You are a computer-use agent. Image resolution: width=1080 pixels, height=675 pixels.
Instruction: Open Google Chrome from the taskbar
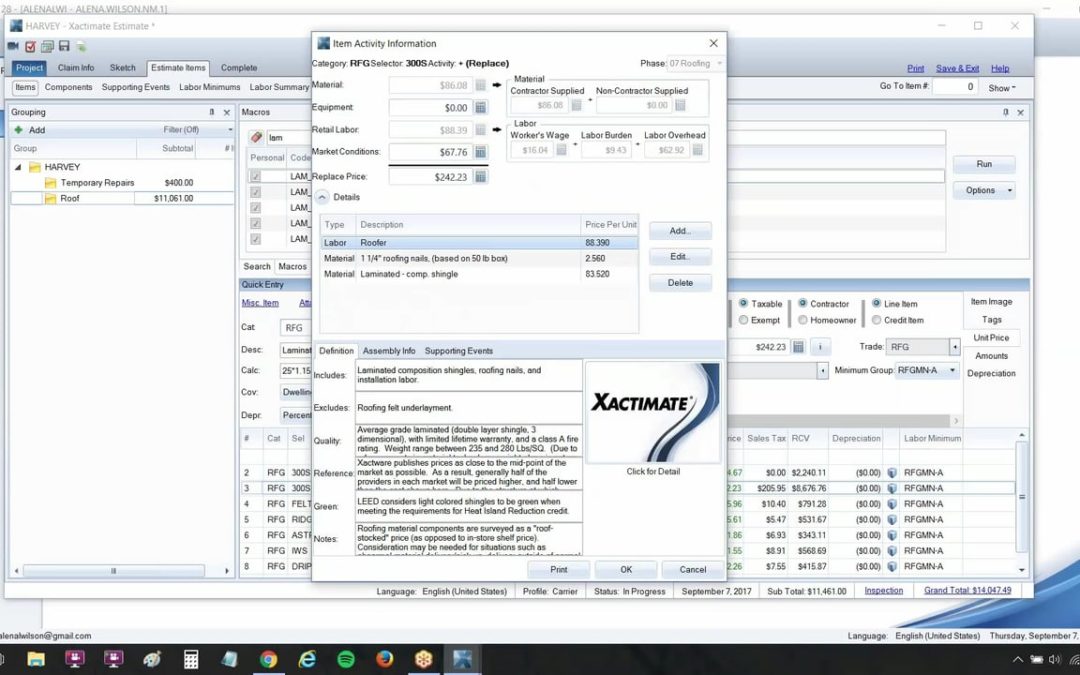click(x=269, y=659)
